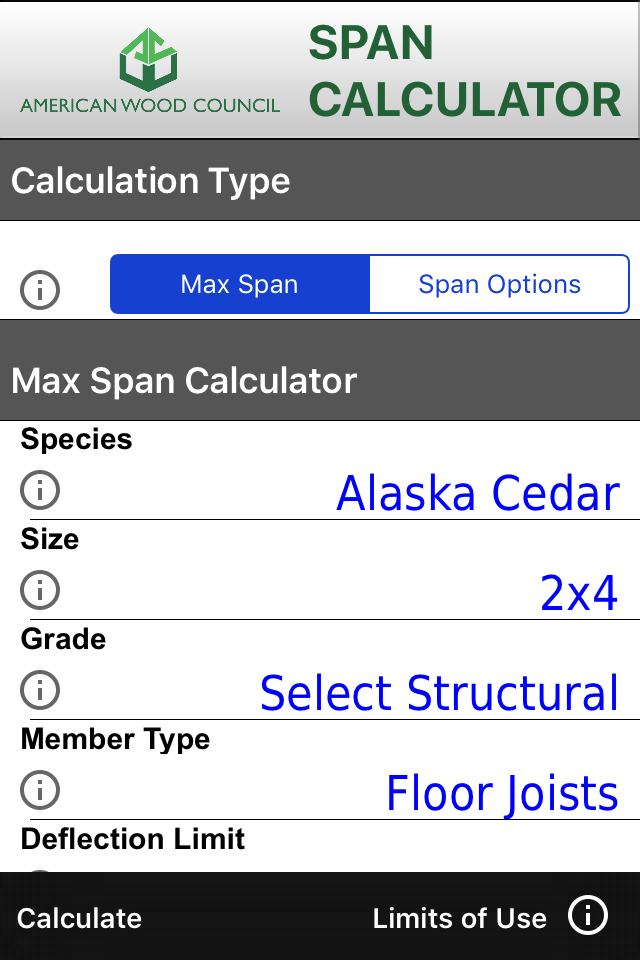Open info for Calculation Type
640x960 pixels.
point(40,290)
